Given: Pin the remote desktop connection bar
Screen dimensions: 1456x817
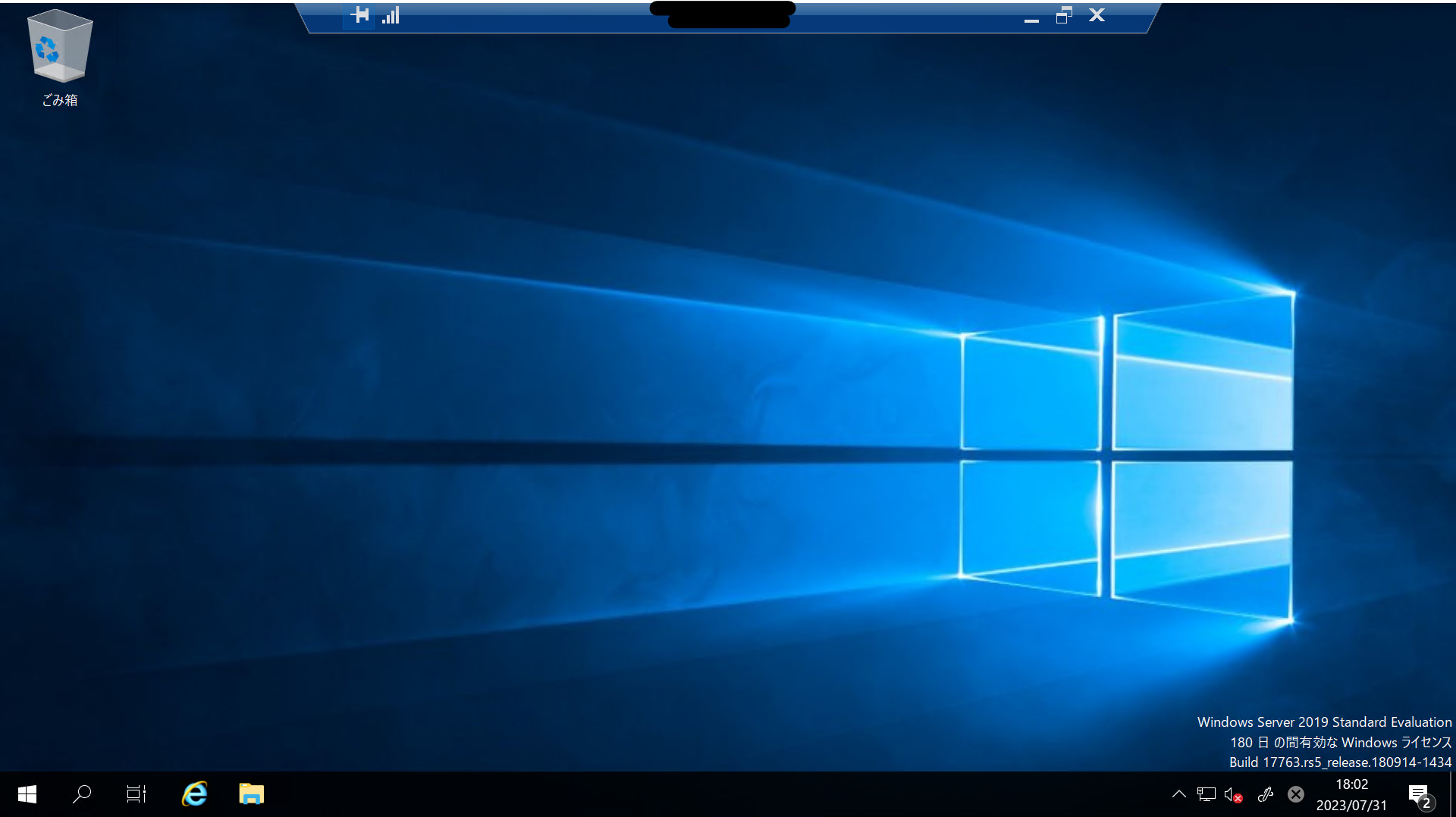Looking at the screenshot, I should point(360,15).
